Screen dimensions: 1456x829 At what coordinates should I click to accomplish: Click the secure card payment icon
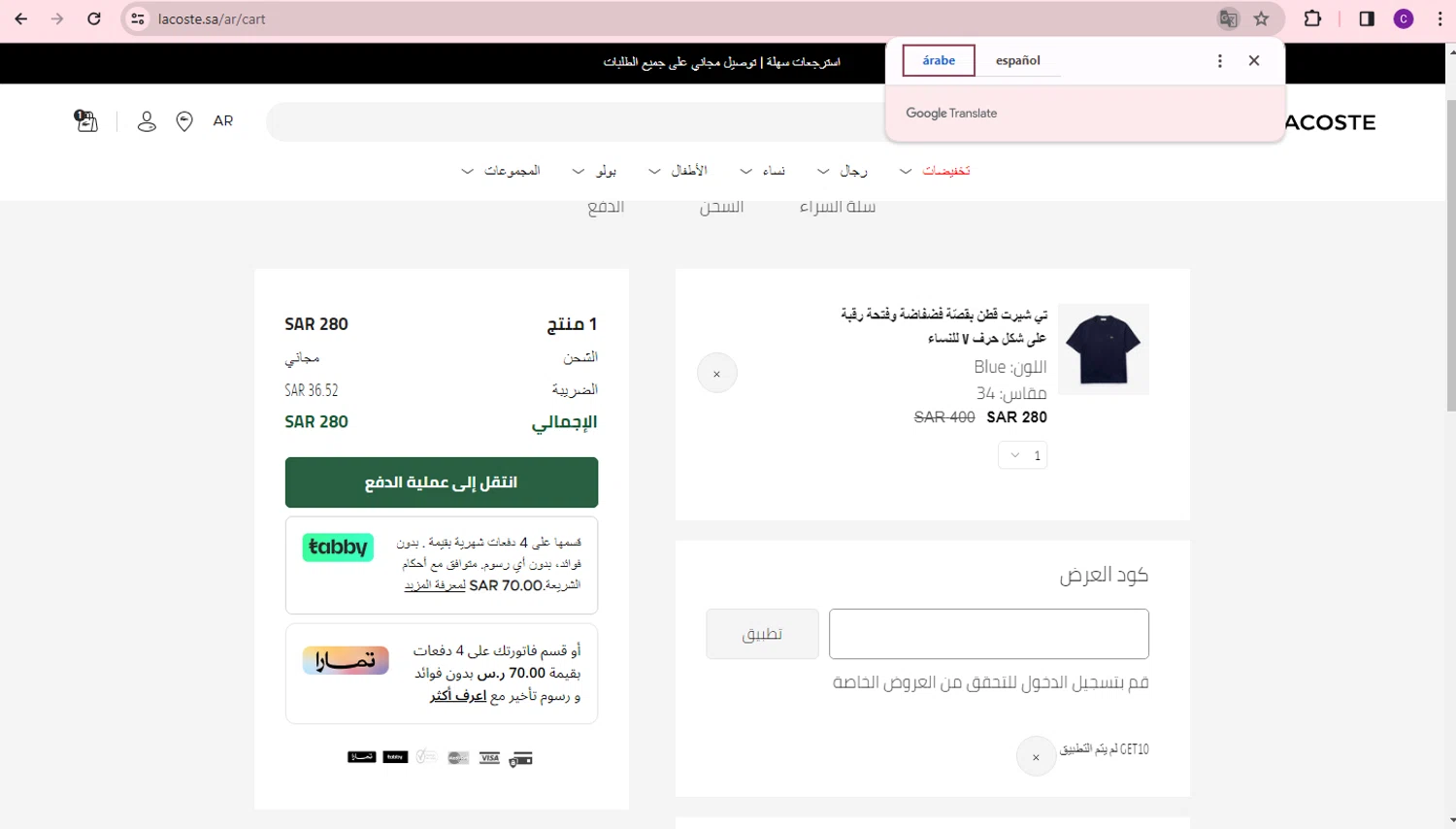pos(521,758)
